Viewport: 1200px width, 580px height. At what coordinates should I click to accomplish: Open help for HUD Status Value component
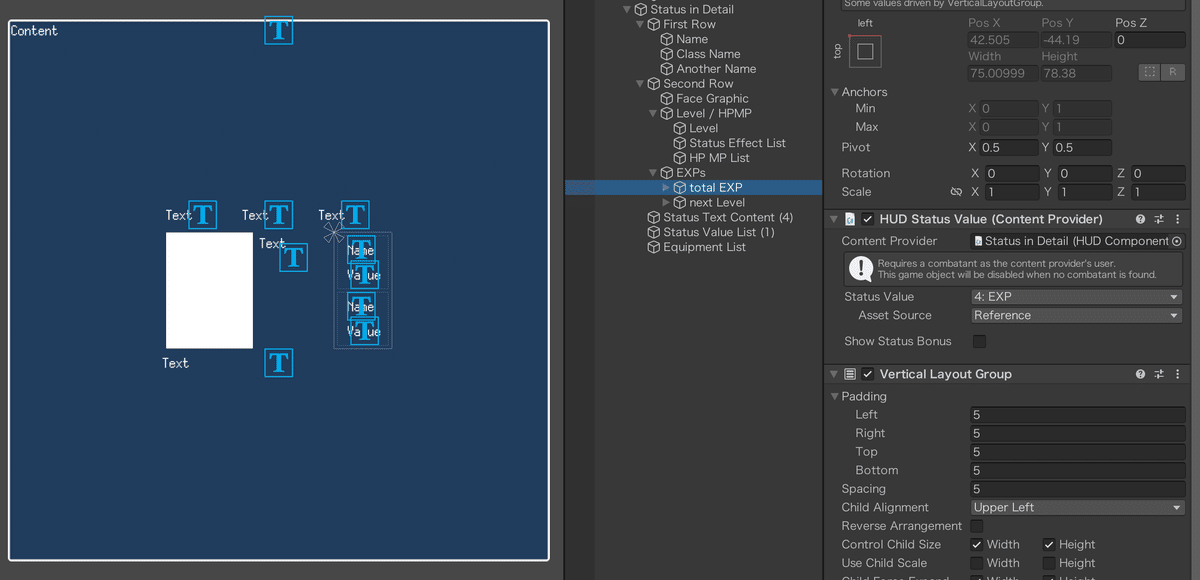click(1140, 219)
